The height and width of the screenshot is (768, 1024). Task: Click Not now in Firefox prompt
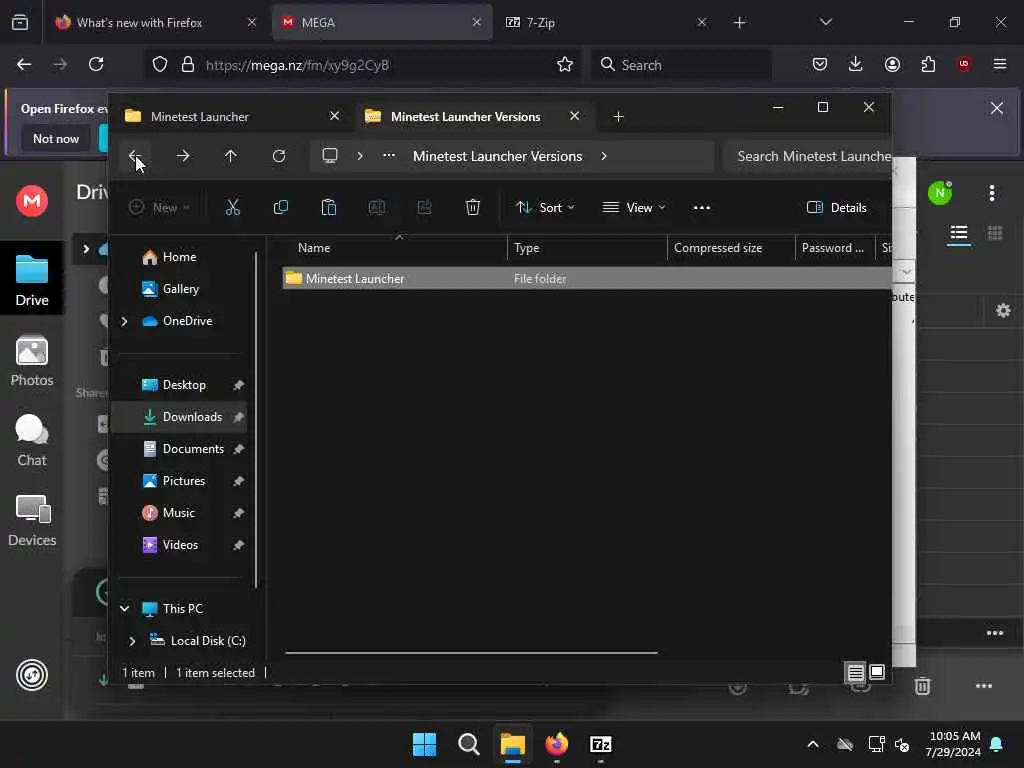coord(56,138)
